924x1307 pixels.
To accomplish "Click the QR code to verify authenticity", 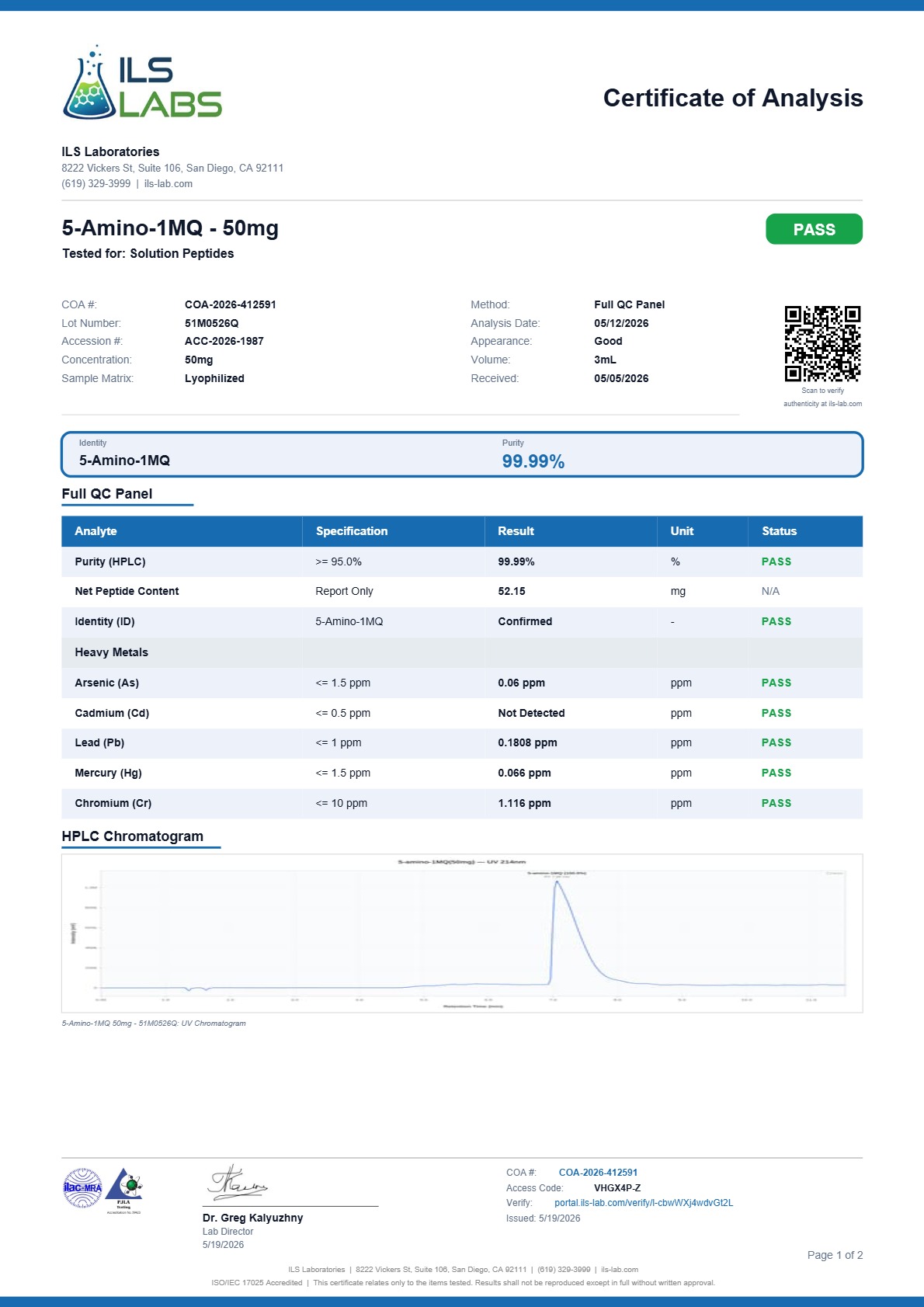I will pyautogui.click(x=822, y=344).
